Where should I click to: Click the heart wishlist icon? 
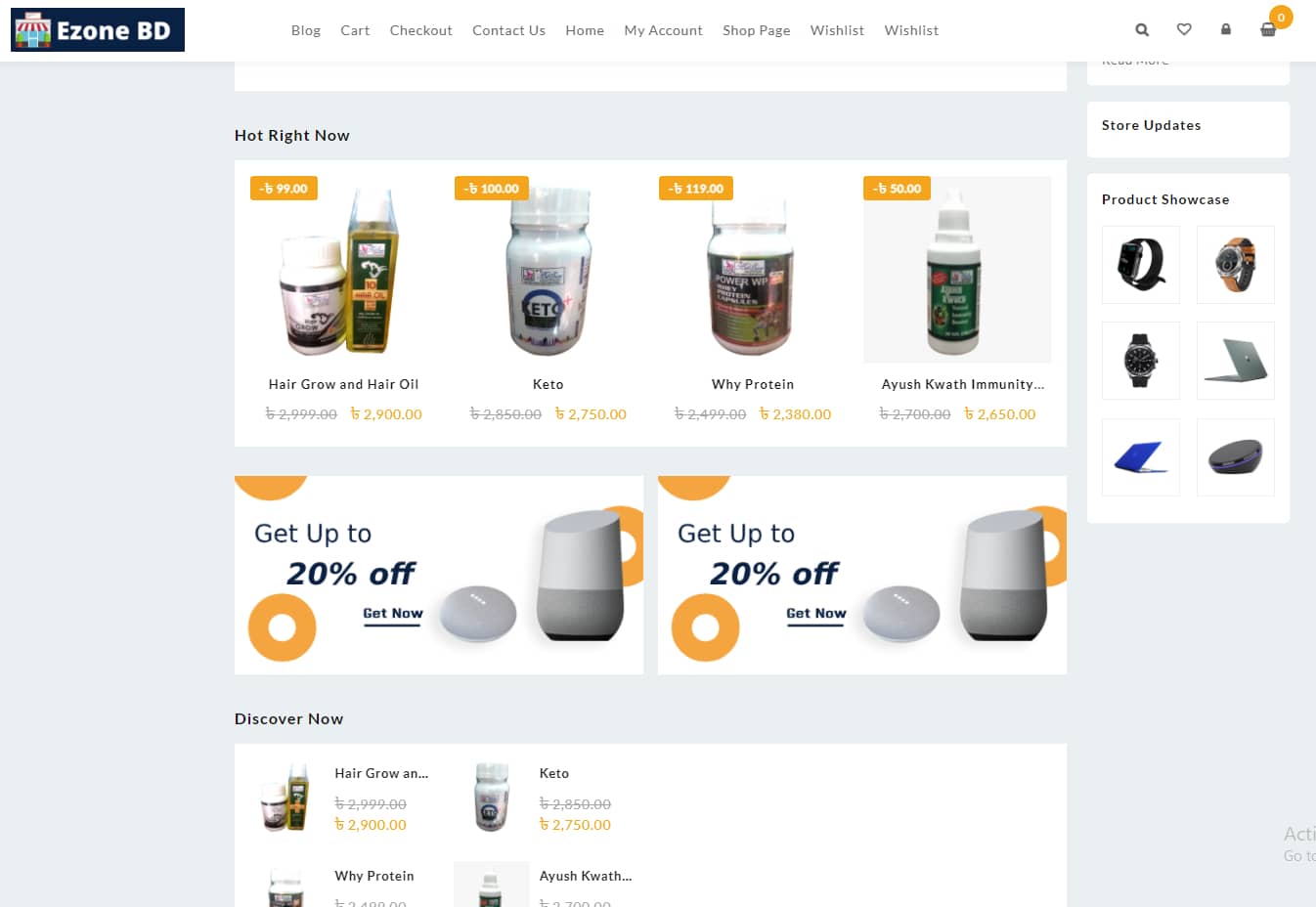[x=1184, y=29]
